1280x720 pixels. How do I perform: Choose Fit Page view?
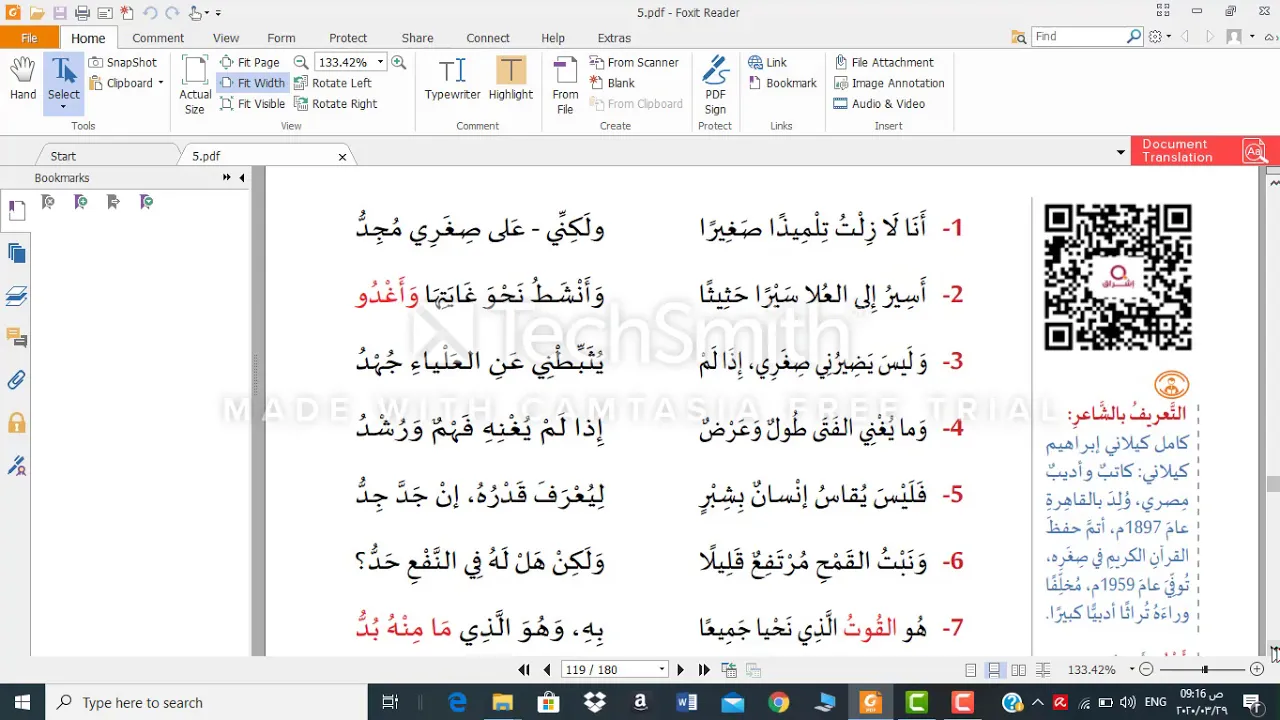point(250,62)
